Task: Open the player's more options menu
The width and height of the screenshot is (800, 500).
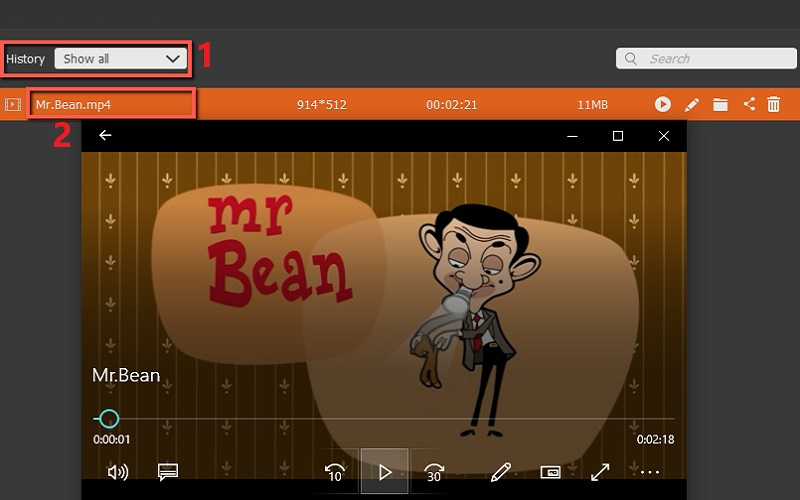Action: click(x=649, y=472)
